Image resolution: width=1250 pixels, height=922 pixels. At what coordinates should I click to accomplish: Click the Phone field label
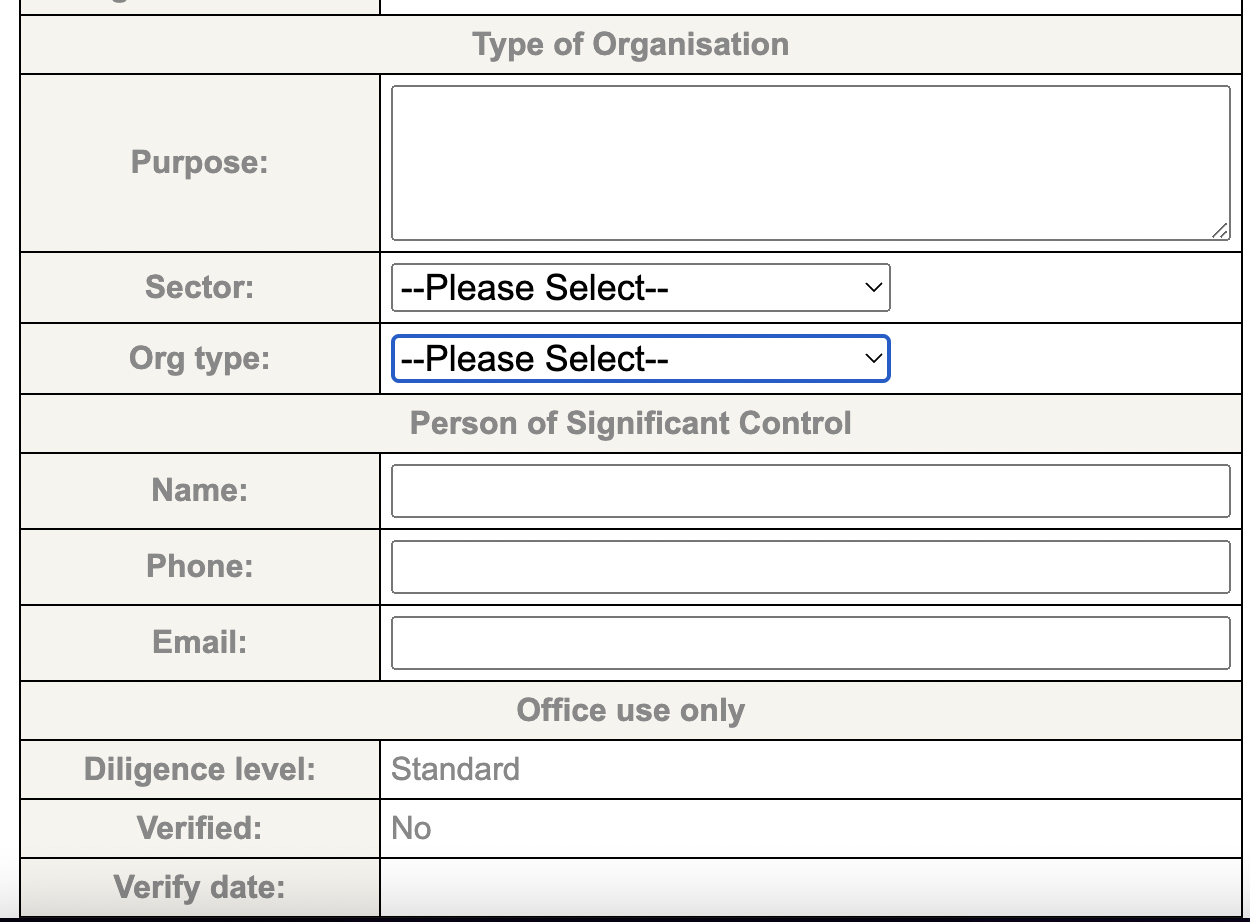pyautogui.click(x=200, y=566)
